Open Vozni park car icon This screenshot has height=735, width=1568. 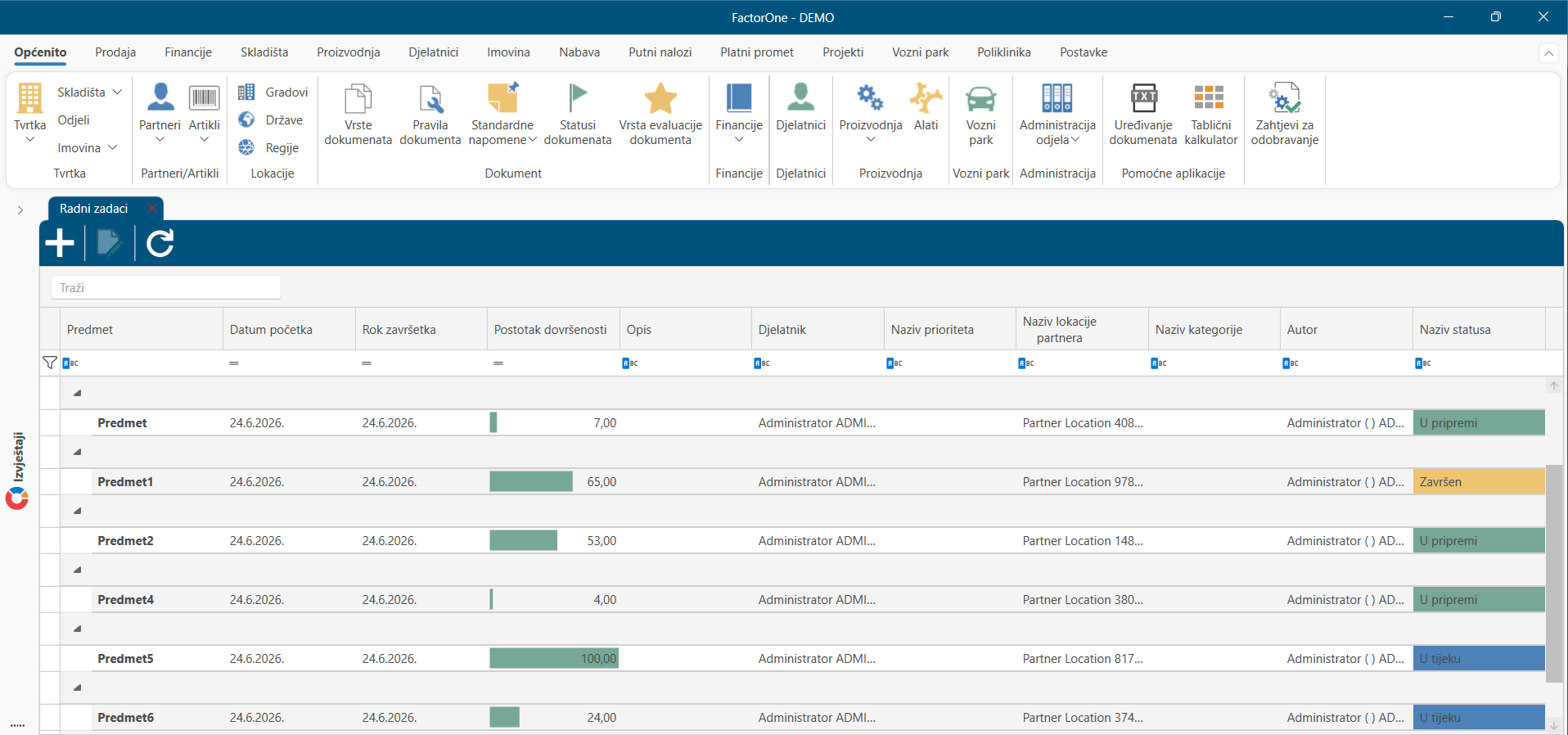tap(980, 98)
